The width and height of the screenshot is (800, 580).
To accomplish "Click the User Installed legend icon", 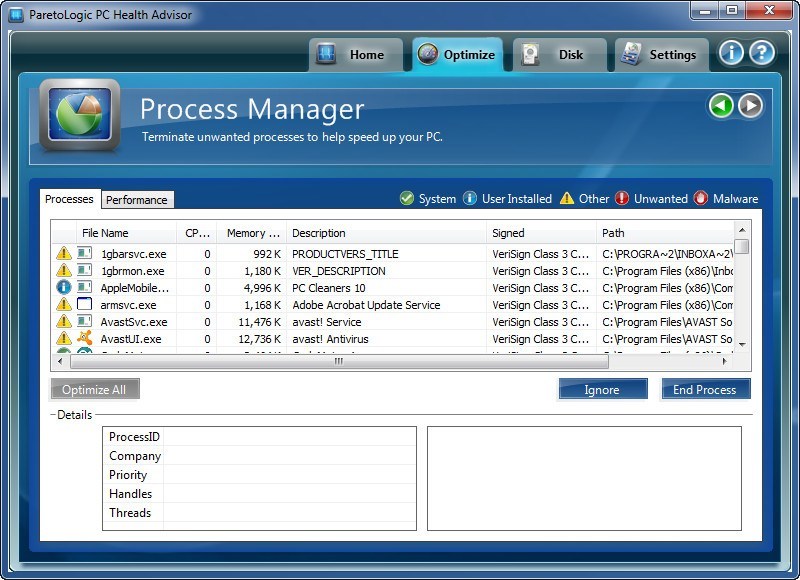I will (x=471, y=198).
